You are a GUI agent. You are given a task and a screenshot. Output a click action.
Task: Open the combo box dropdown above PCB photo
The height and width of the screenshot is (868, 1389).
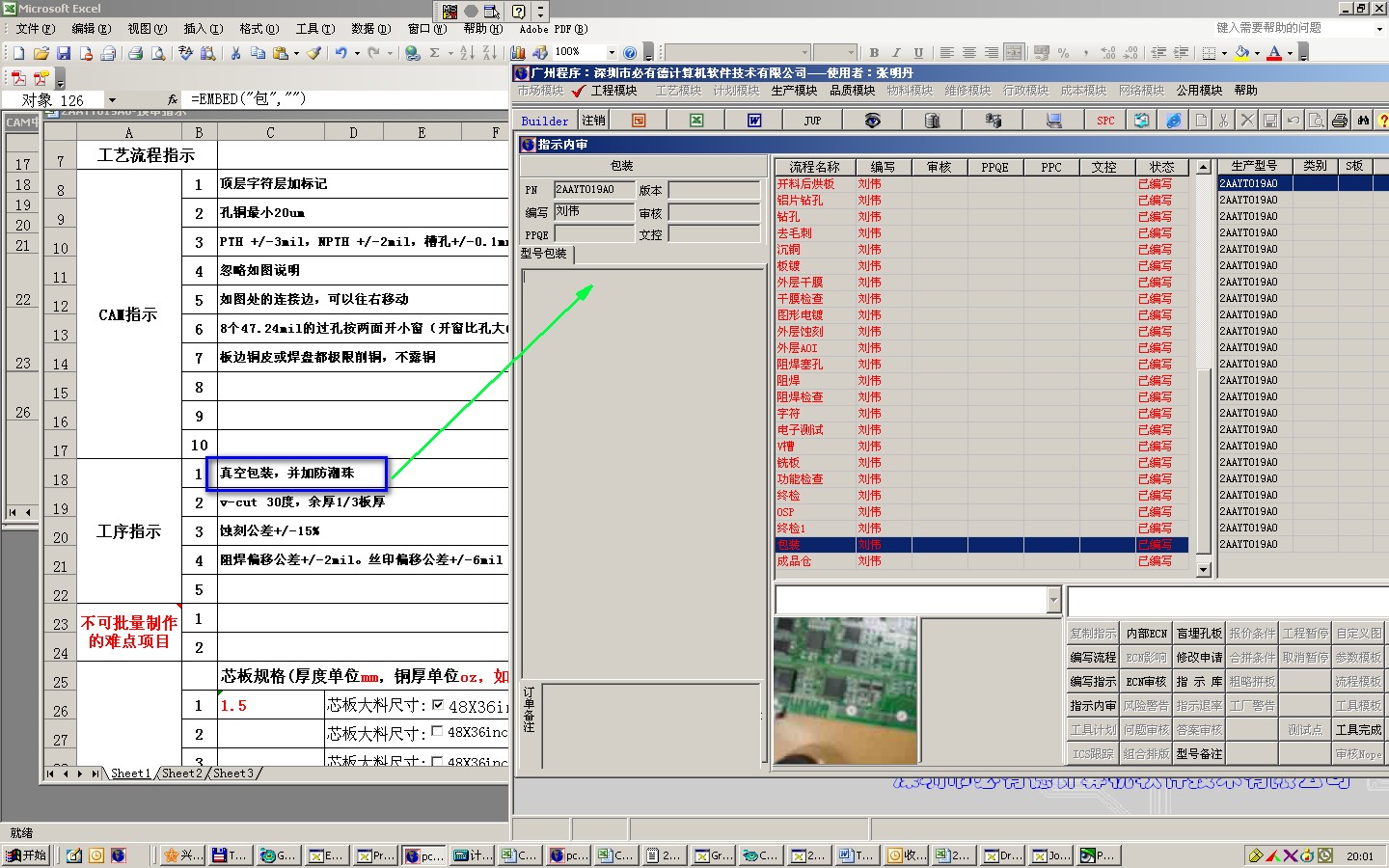point(1052,600)
